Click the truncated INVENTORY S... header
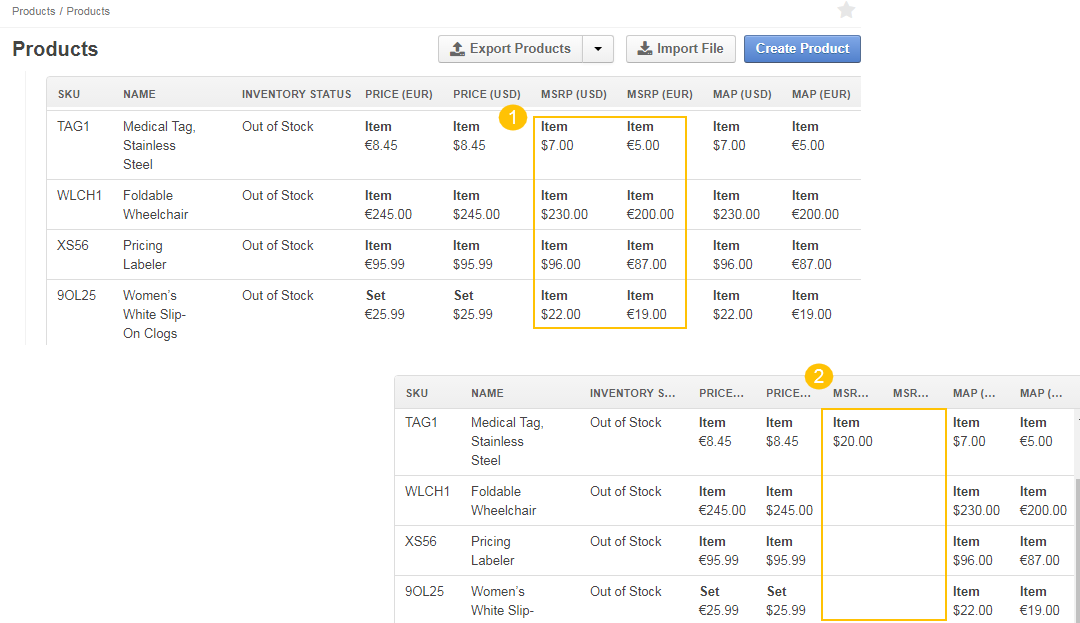 point(634,394)
